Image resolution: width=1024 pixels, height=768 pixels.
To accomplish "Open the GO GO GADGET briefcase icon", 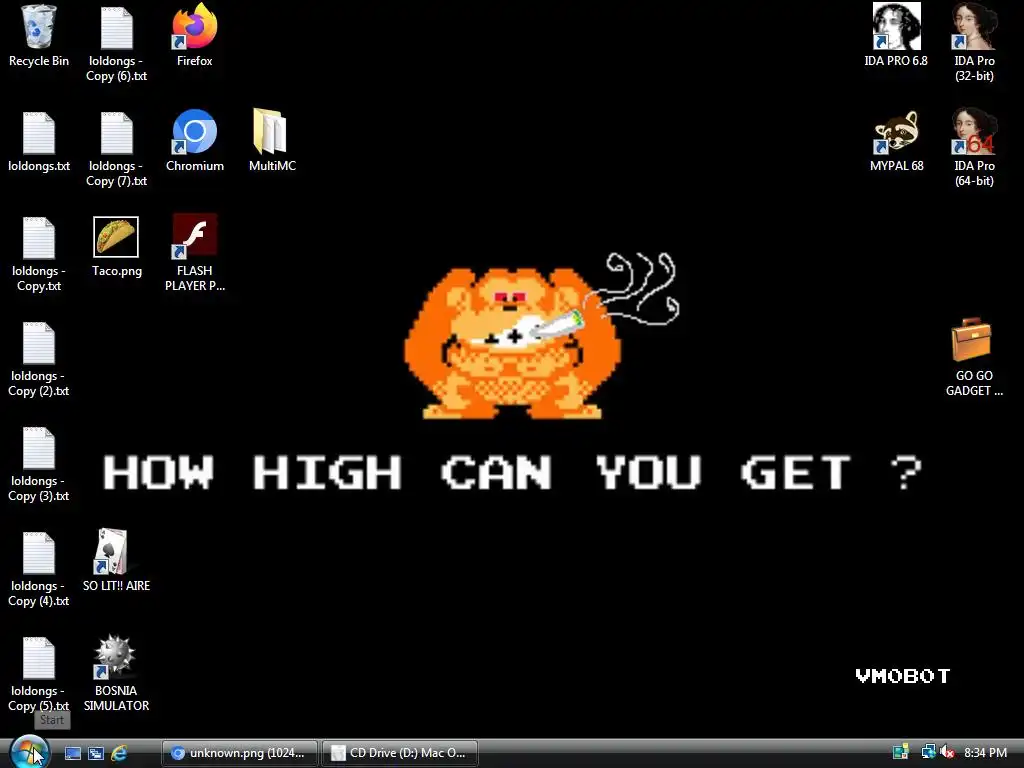I will click(x=974, y=358).
